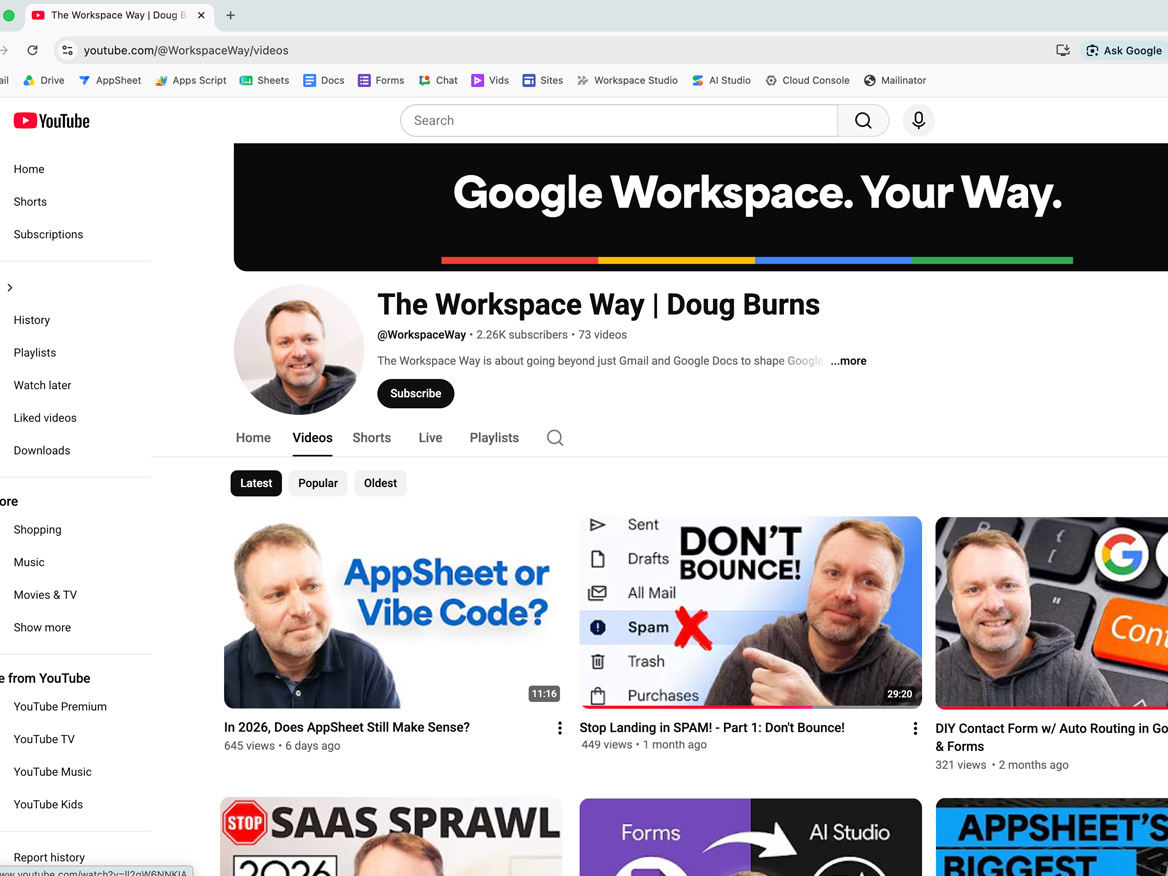Image resolution: width=1168 pixels, height=876 pixels.
Task: Open Downloads in sidebar
Action: [42, 451]
